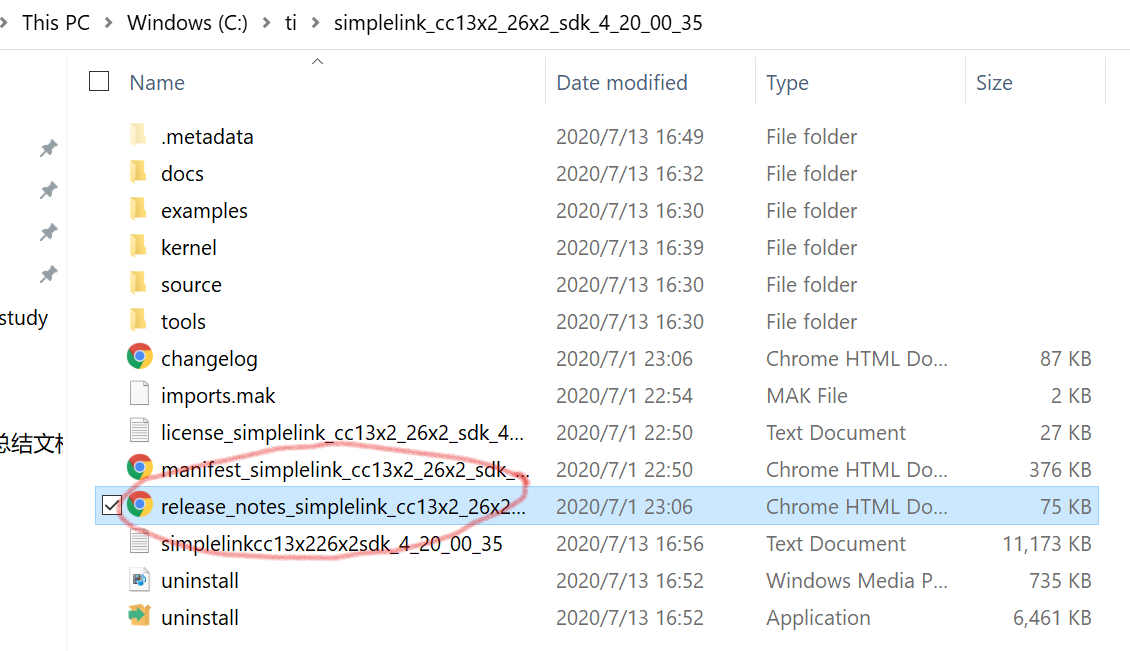Open breadcrumb chevron after This PC
The height and width of the screenshot is (651, 1130).
click(x=108, y=22)
